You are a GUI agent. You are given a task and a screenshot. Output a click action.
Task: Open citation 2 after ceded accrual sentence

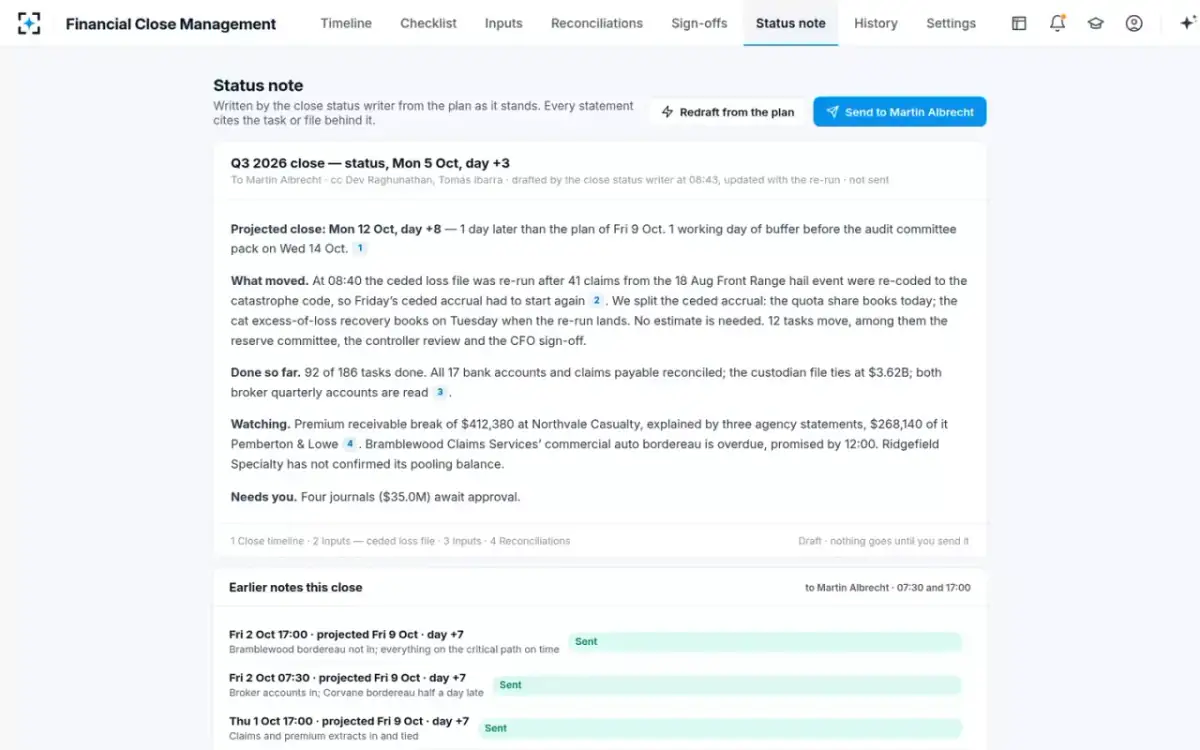tap(597, 301)
